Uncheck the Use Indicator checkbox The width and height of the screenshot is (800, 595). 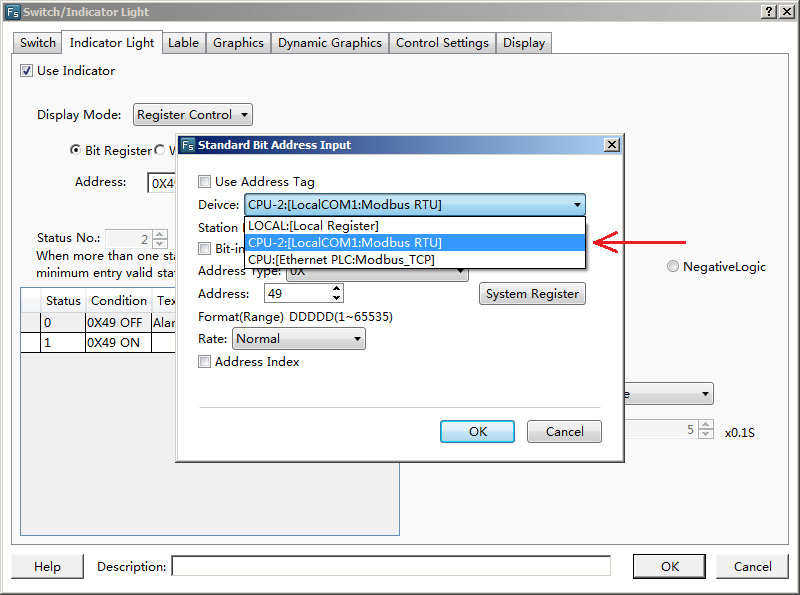pos(27,71)
